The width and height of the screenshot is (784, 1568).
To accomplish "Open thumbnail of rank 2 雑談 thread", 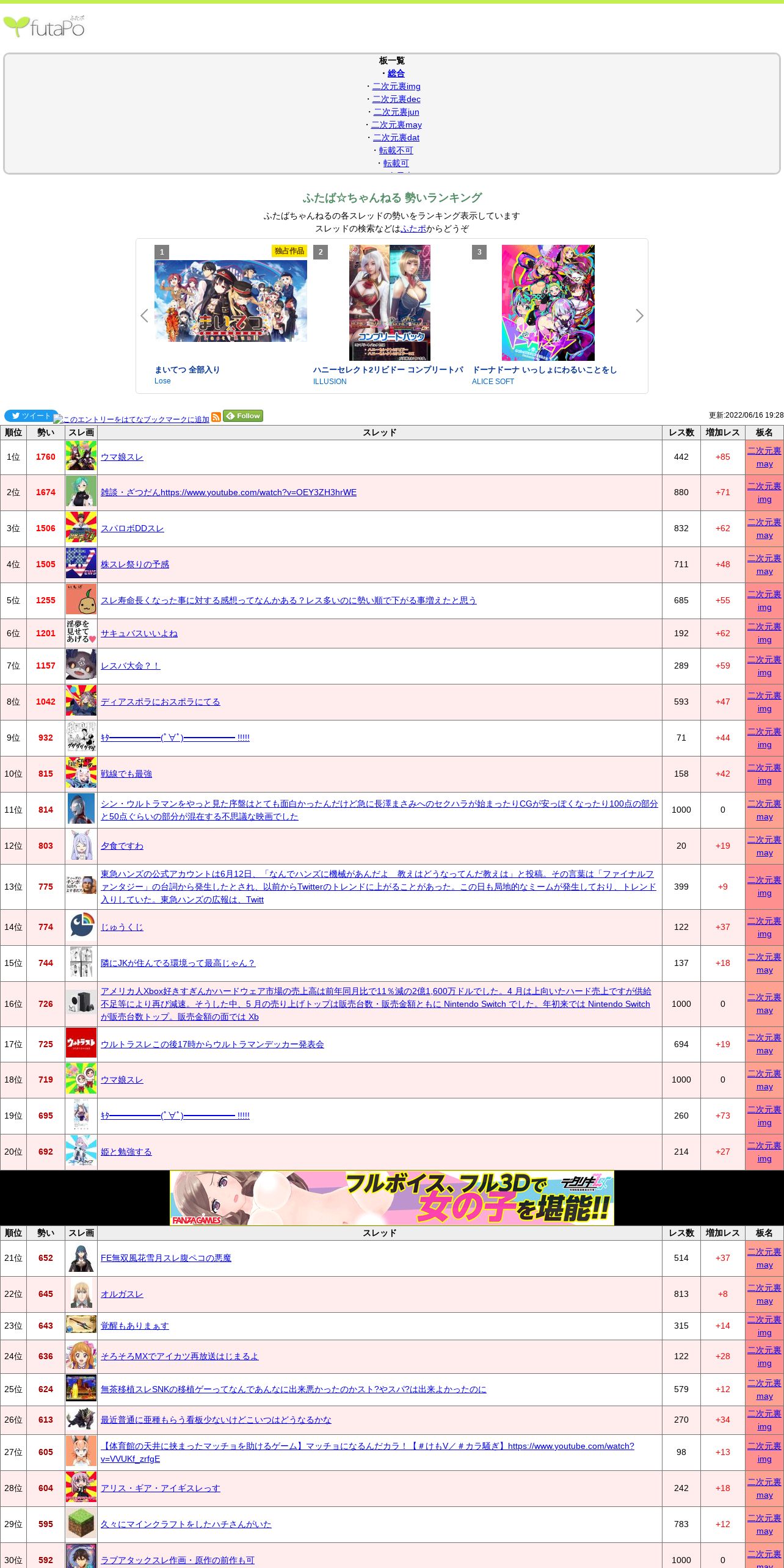I will coord(81,492).
